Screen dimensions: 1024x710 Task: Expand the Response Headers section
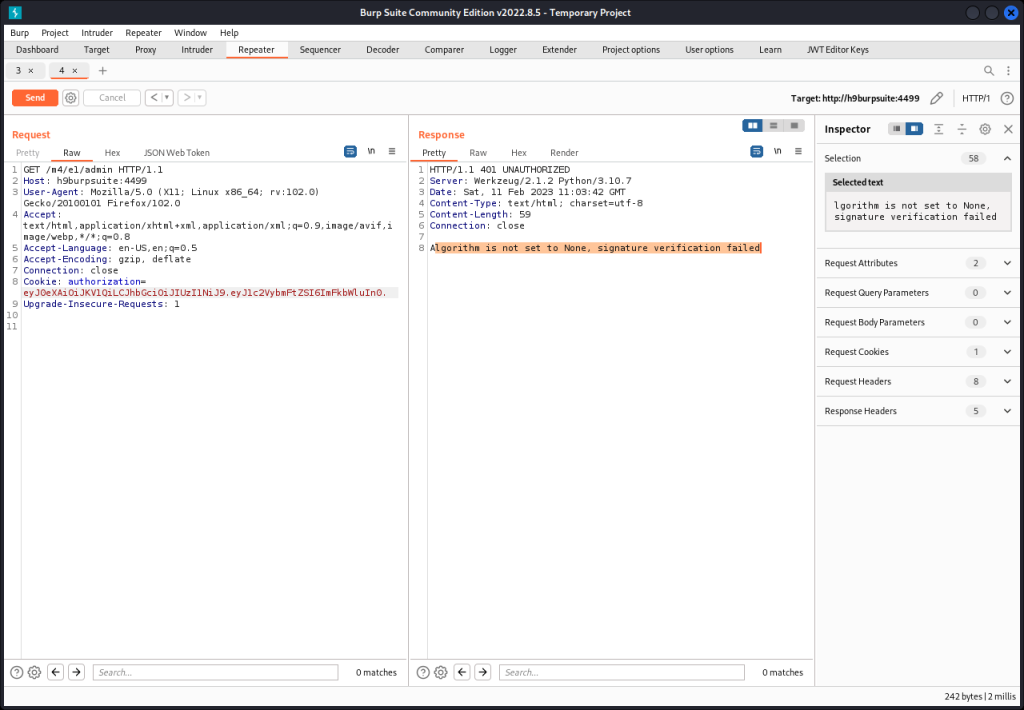1007,411
